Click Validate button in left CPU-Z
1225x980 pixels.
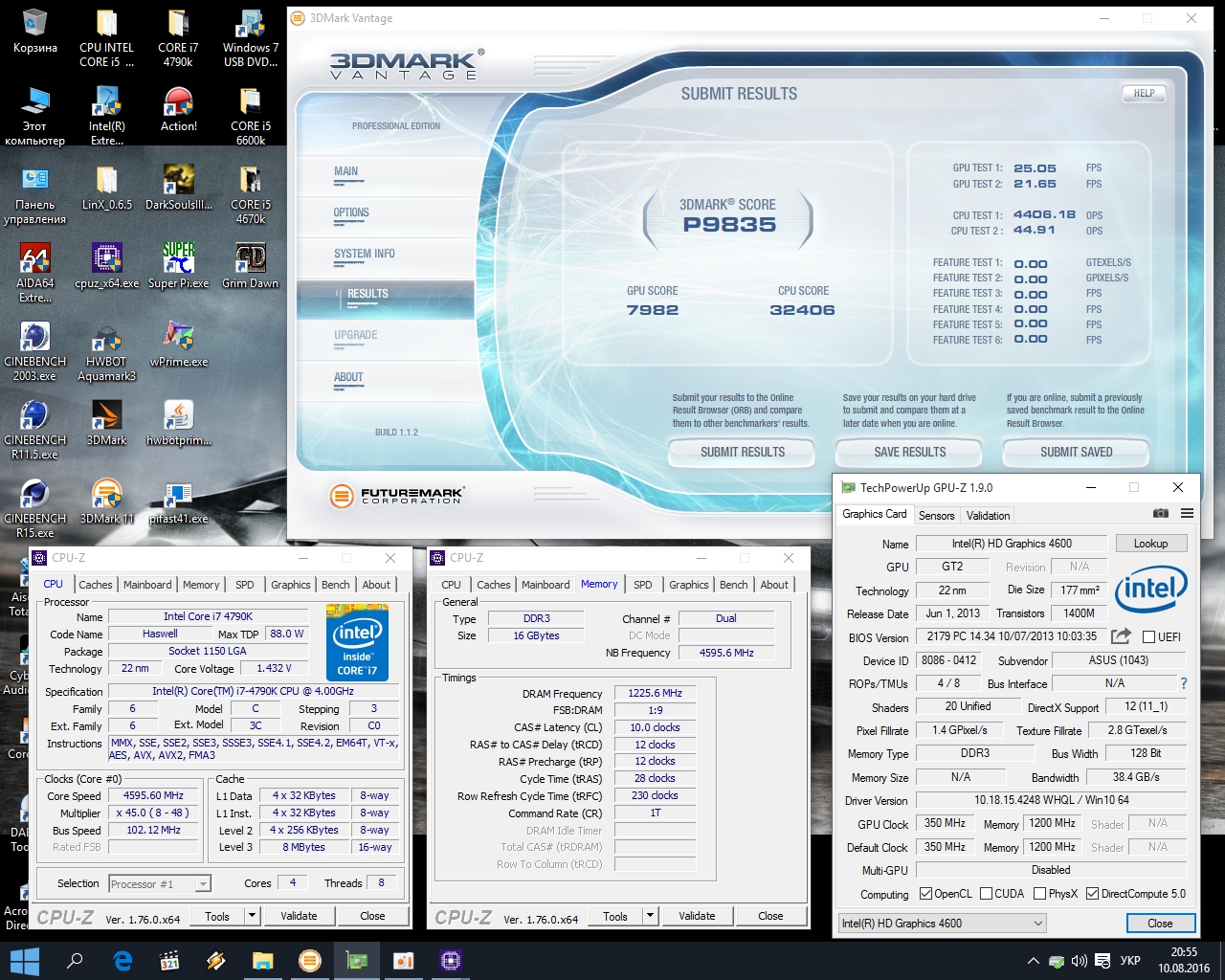299,916
